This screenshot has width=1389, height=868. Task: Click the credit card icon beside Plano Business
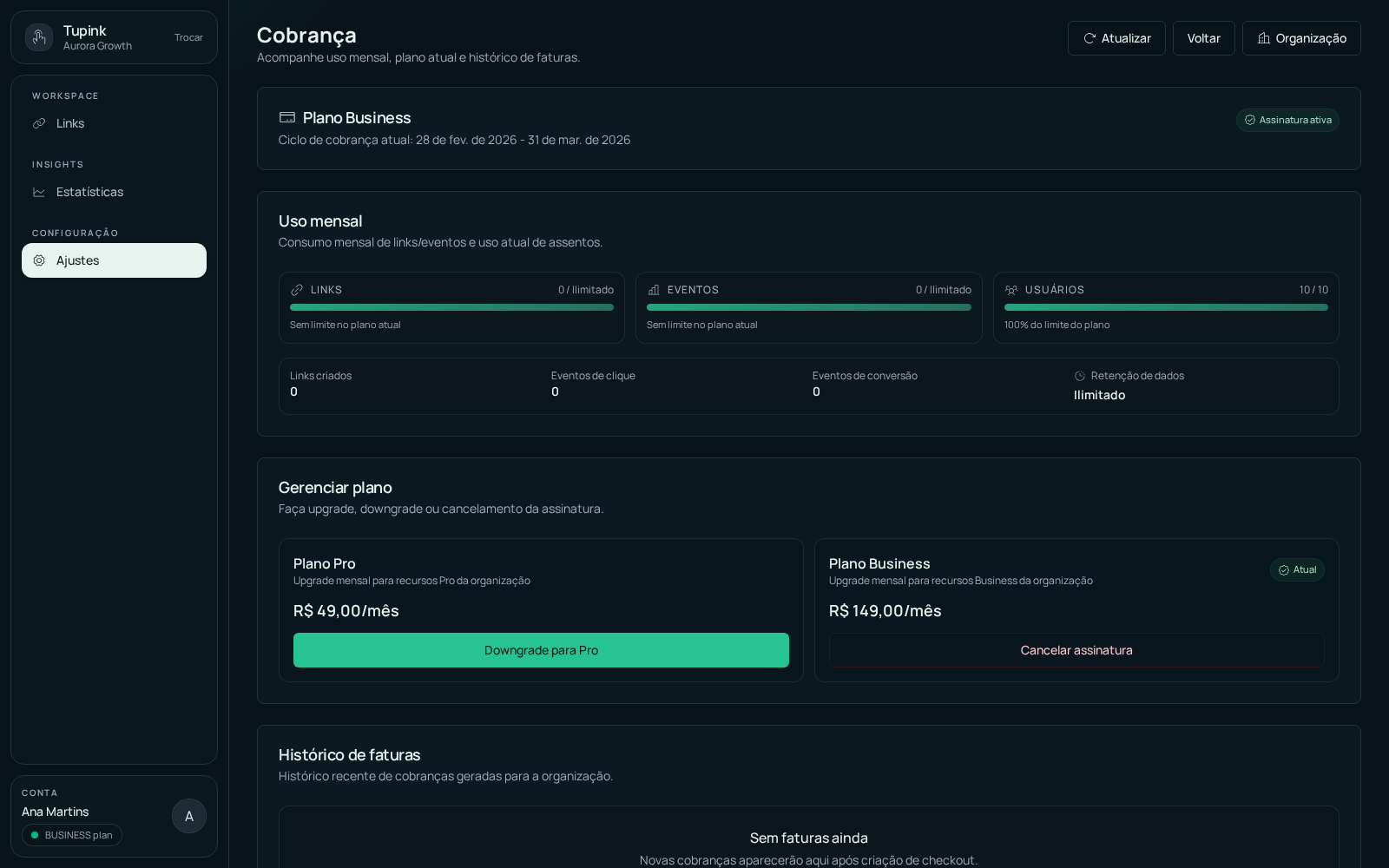point(286,117)
